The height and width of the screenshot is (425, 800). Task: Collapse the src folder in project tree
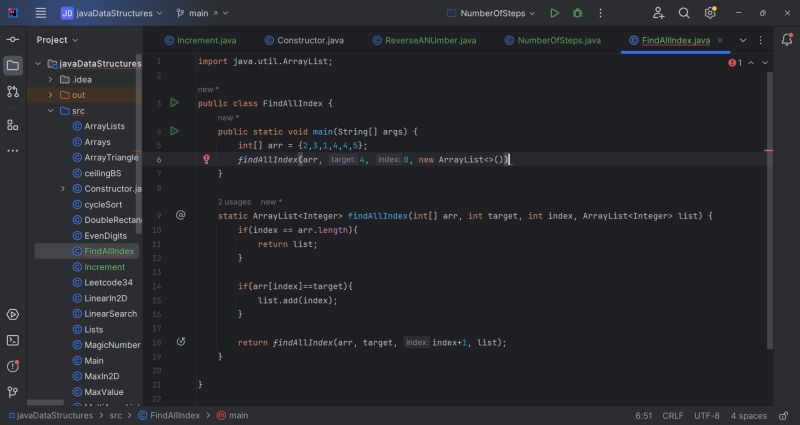click(51, 111)
